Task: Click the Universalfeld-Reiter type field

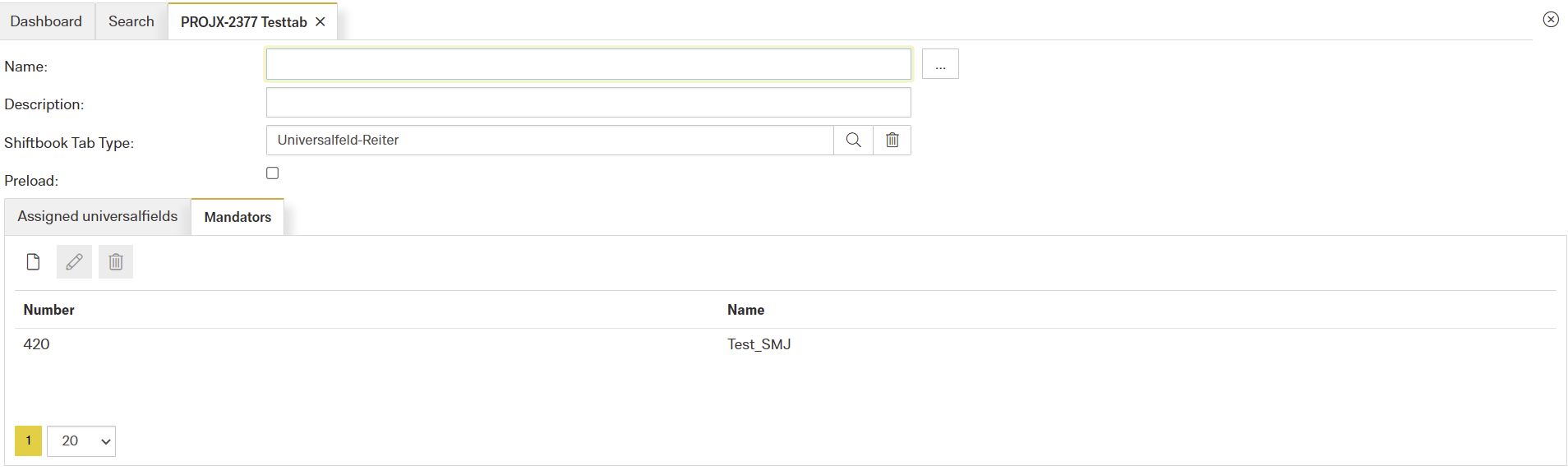Action: point(549,141)
